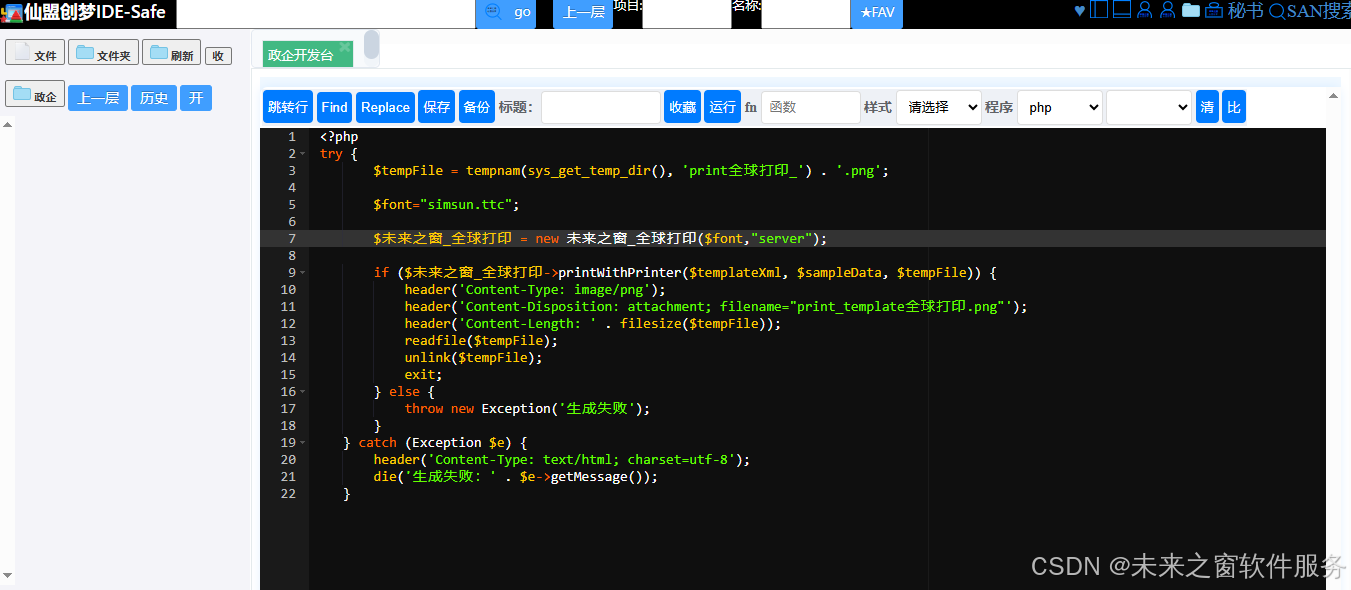Toggle the bottom panel layout icon
Screen dimensions: 1351x590
1122,10
